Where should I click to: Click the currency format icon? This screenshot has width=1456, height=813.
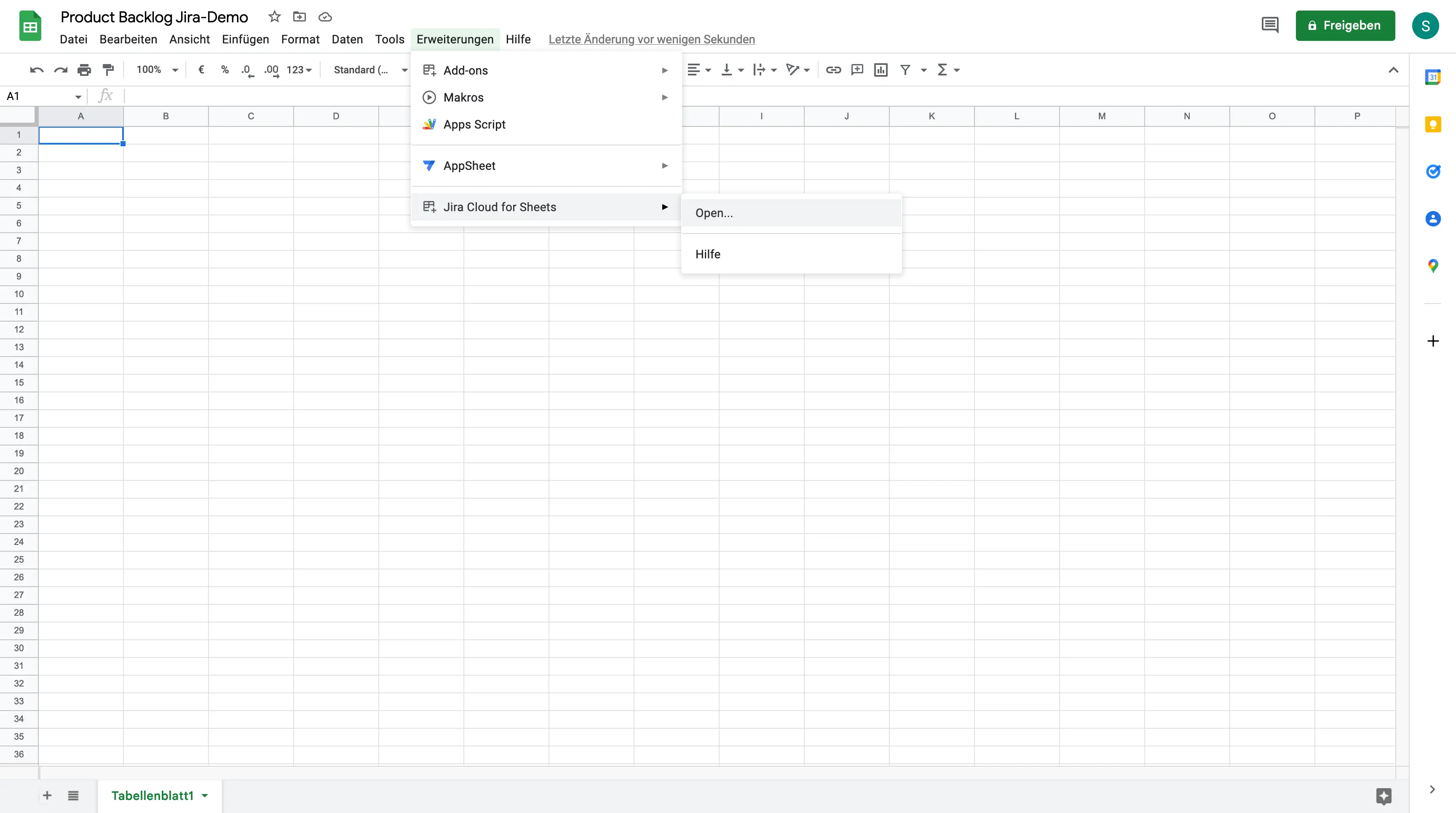[x=200, y=69]
